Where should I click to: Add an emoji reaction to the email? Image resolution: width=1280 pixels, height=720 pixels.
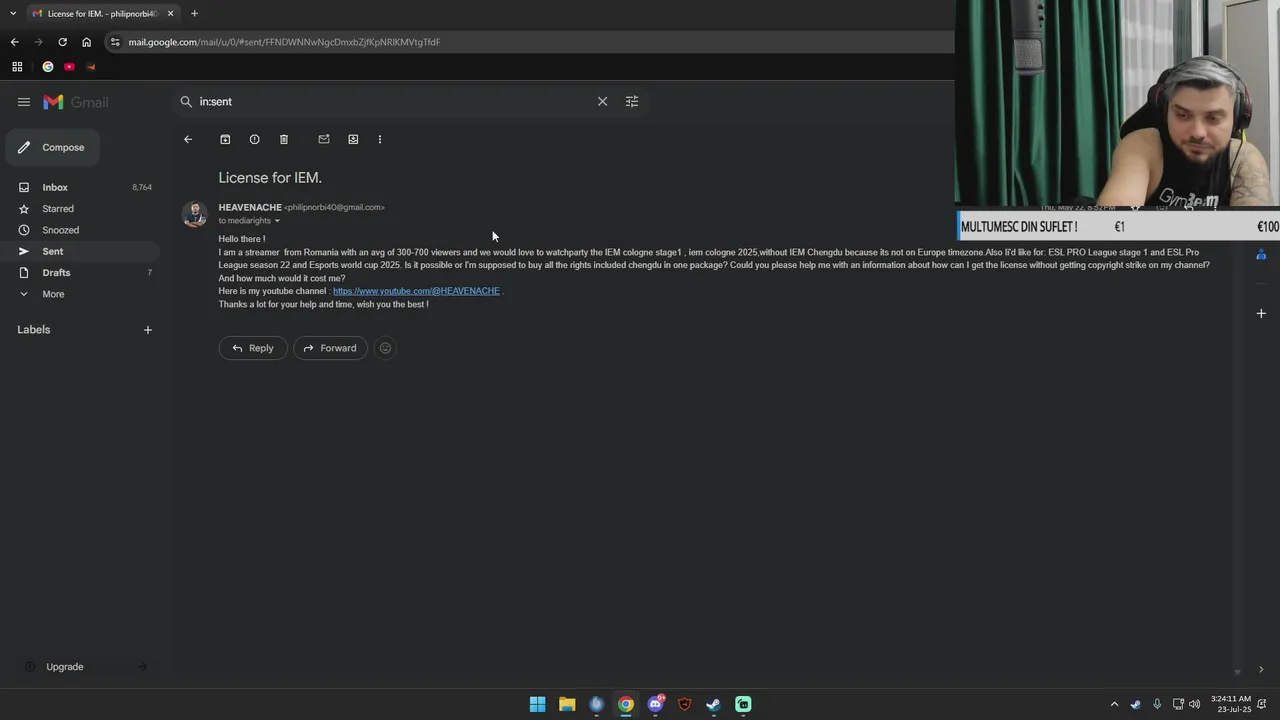[385, 348]
